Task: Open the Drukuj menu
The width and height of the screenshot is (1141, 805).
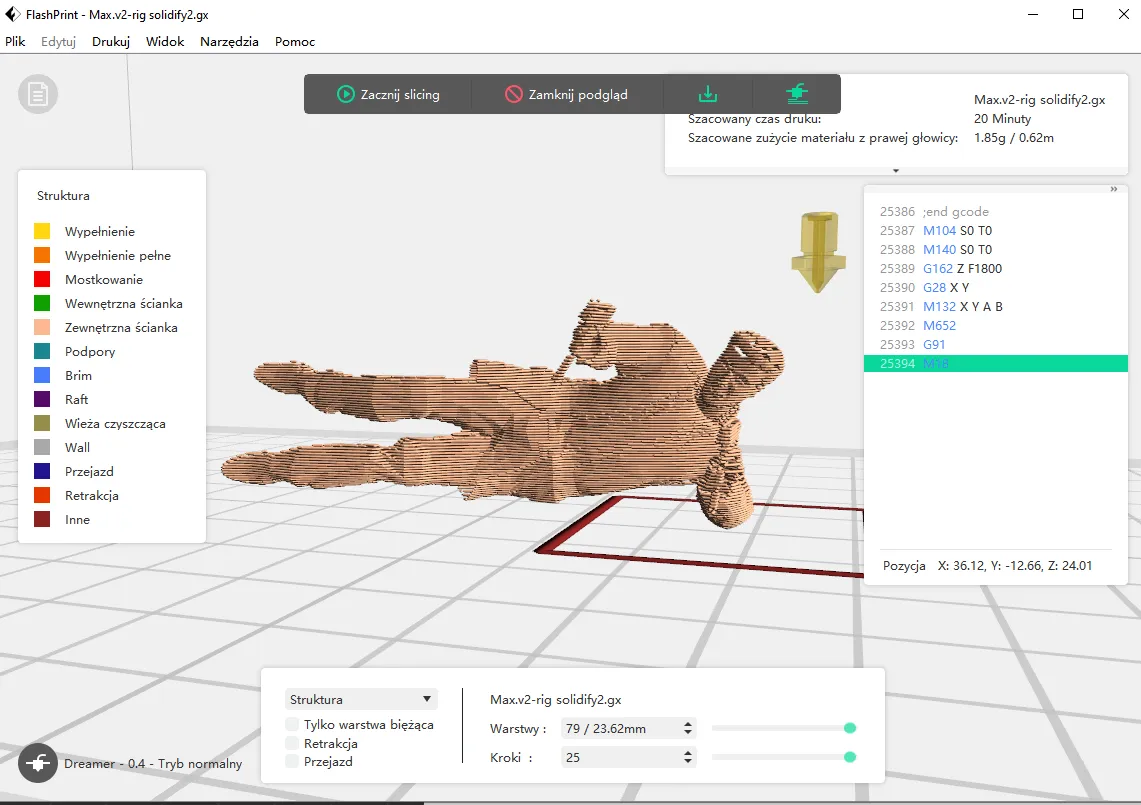Action: click(x=111, y=42)
